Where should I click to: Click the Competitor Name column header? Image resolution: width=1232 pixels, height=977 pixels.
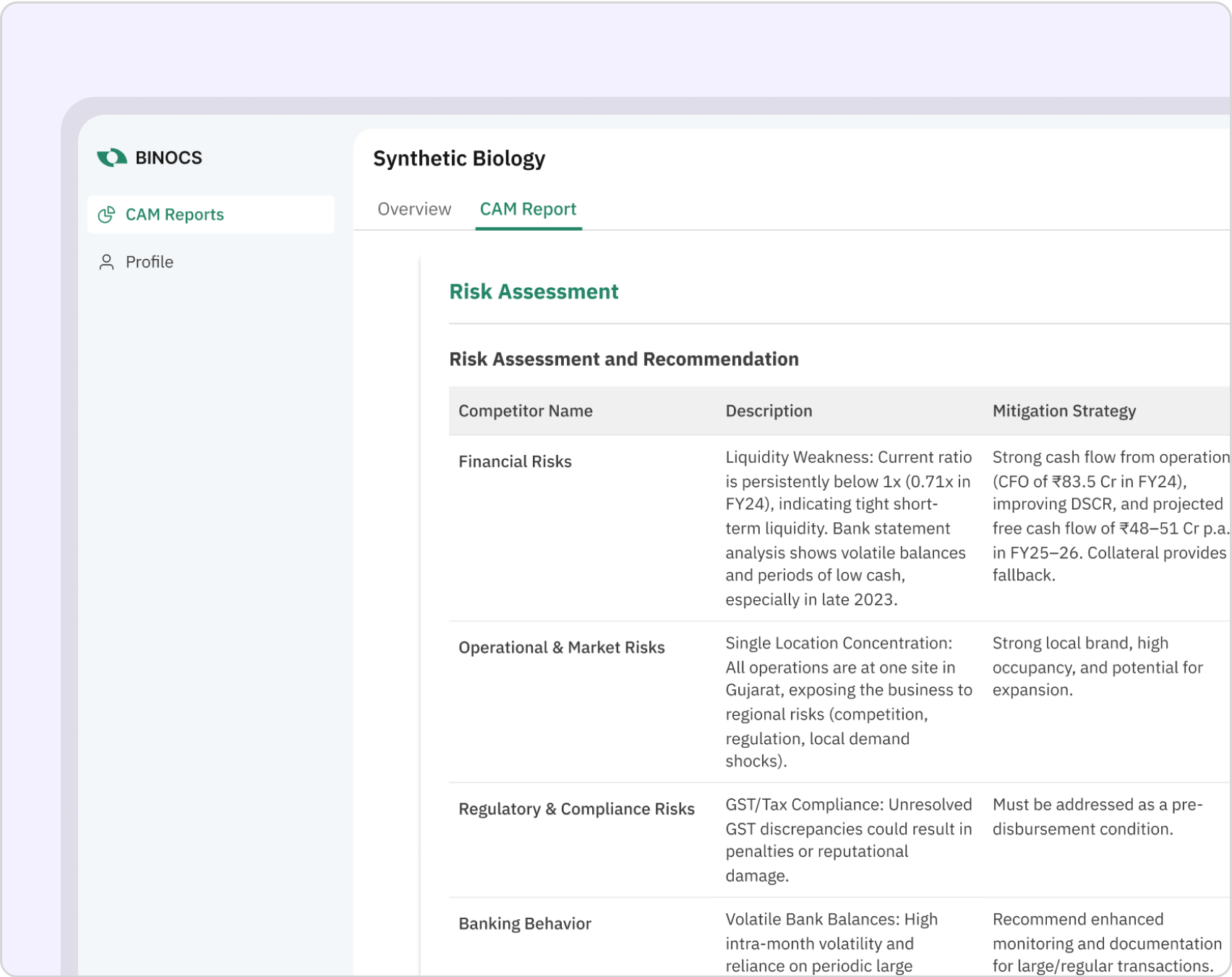(526, 411)
